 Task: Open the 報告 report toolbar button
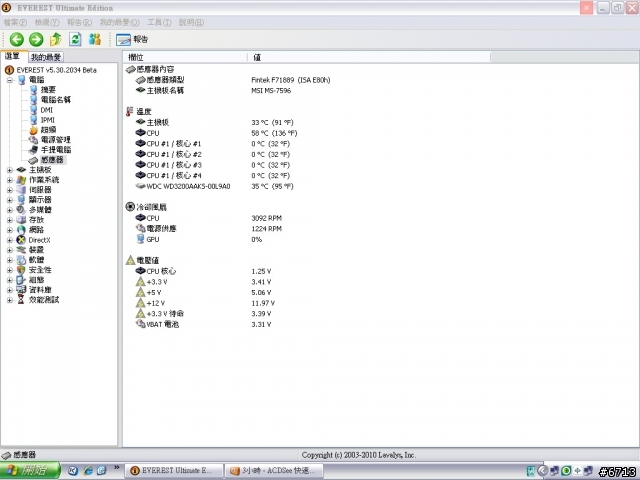coord(132,39)
